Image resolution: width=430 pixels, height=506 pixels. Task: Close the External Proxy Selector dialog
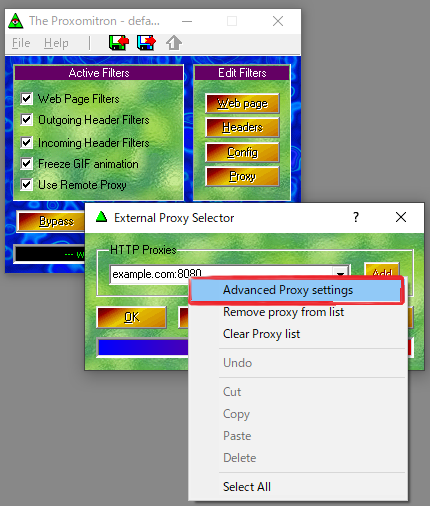pyautogui.click(x=401, y=217)
